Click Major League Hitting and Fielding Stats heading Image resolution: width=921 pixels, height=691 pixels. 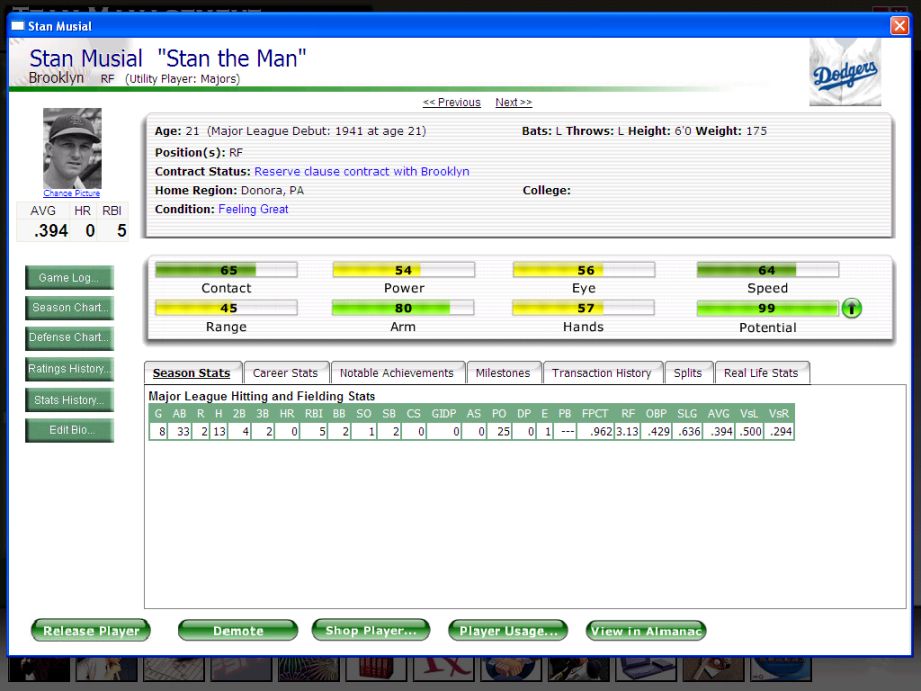tap(261, 396)
